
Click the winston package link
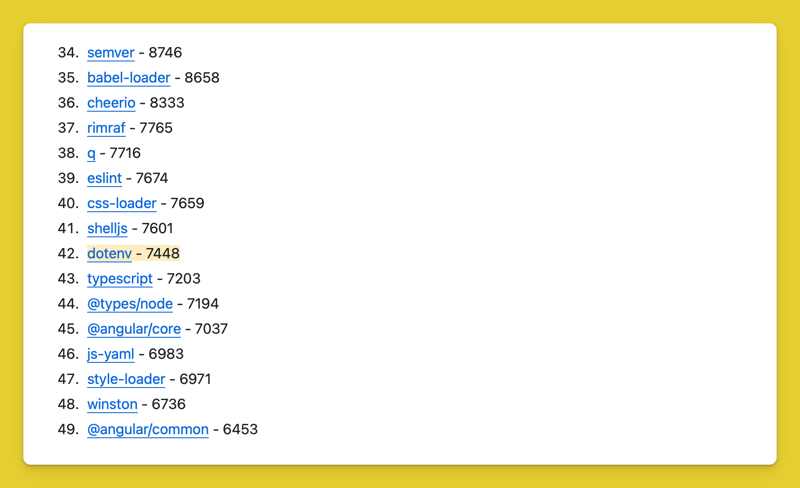pos(112,404)
